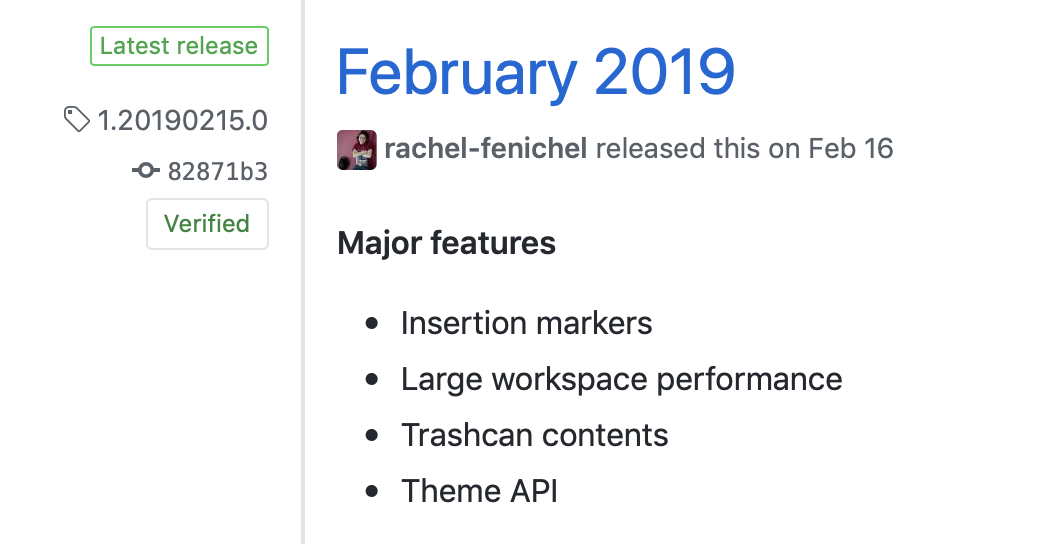Click the Major features heading
The image size is (1052, 544).
point(447,243)
